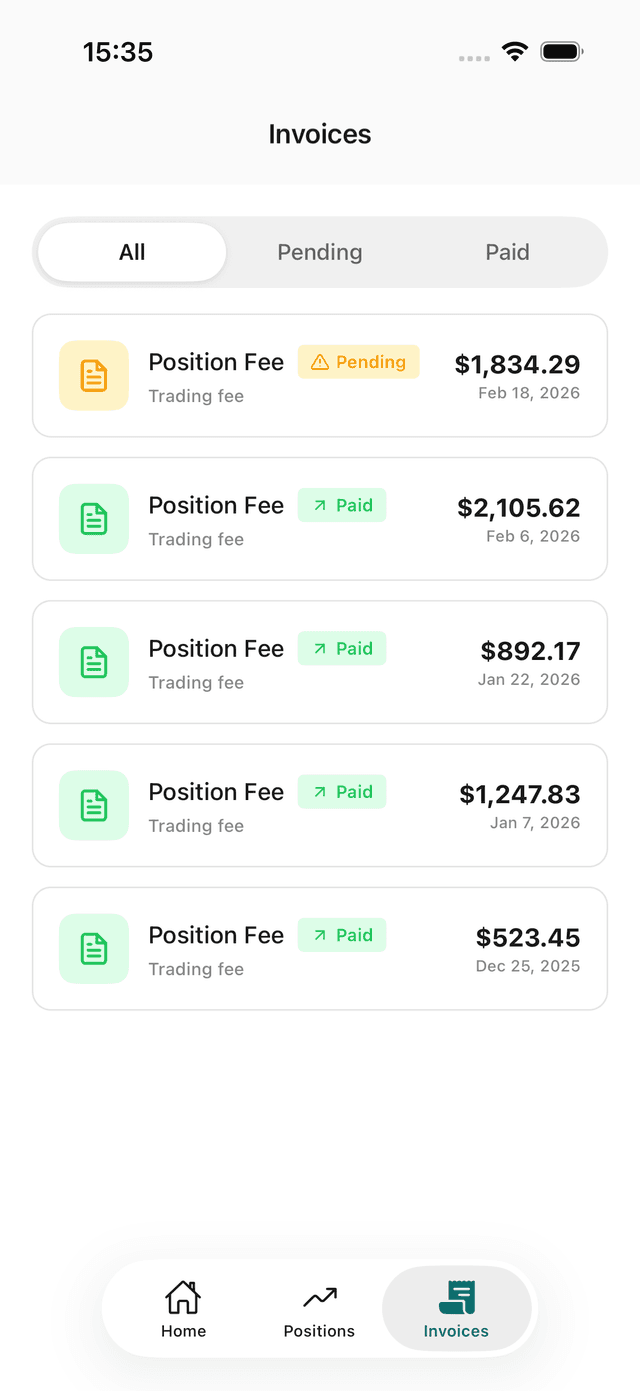
Task: Click the document icon on the $1,247.83 invoice
Action: (93, 805)
